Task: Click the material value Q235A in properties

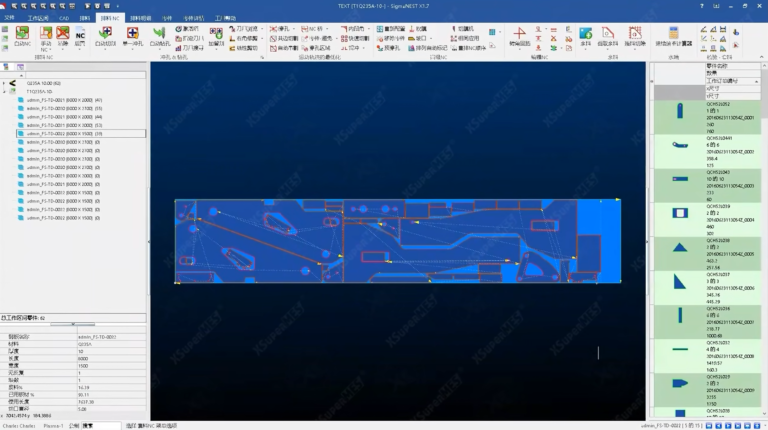Action: [x=85, y=344]
